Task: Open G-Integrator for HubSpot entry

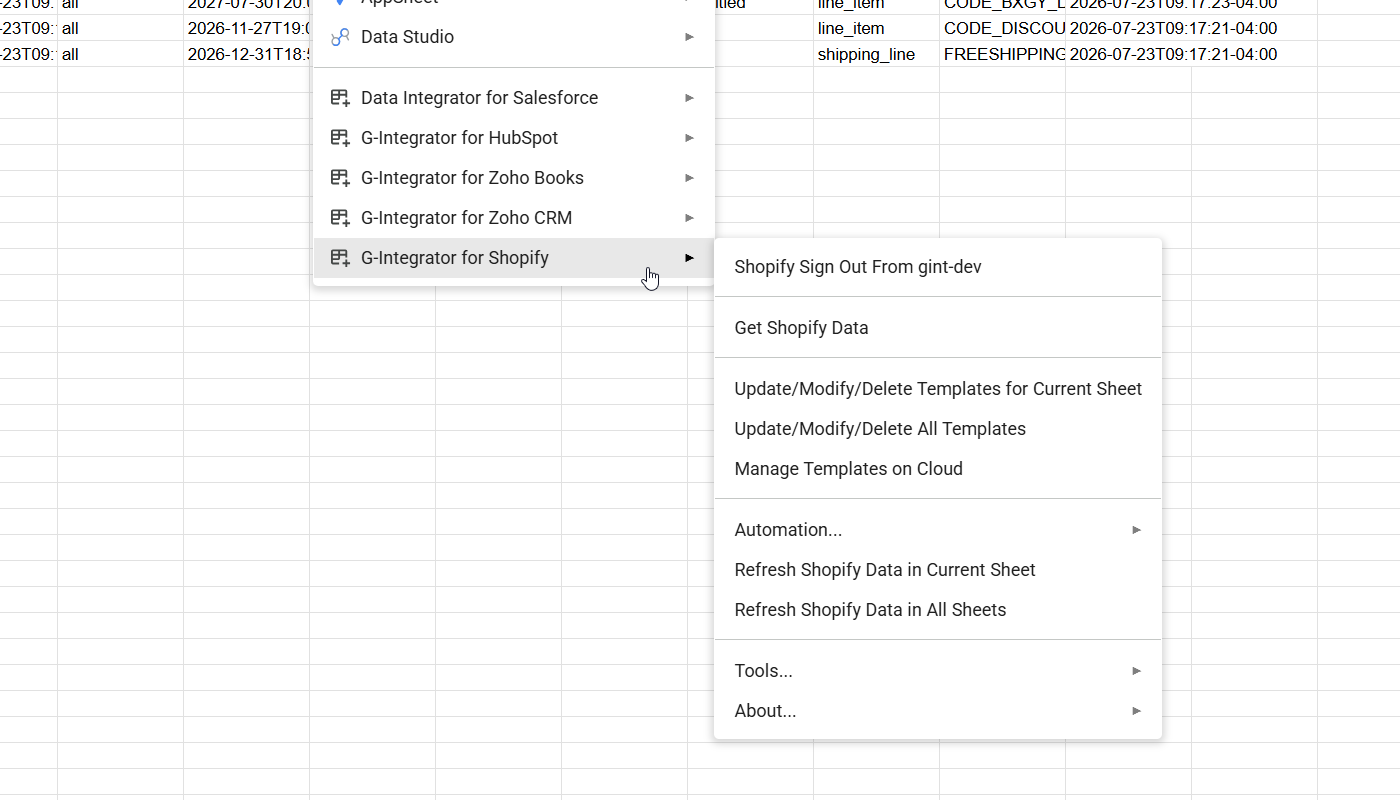Action: (x=514, y=138)
